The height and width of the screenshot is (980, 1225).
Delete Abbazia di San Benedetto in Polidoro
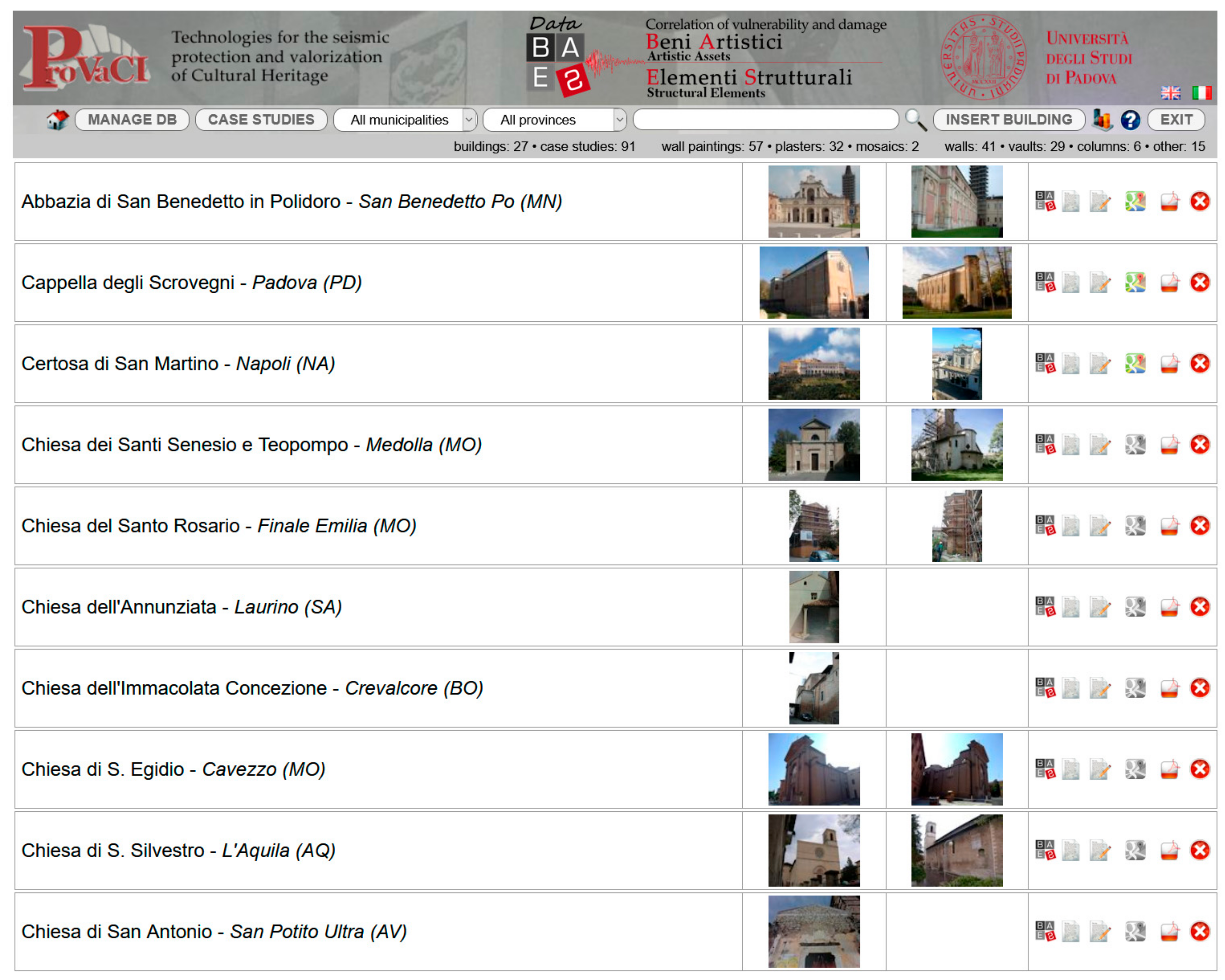(1200, 201)
